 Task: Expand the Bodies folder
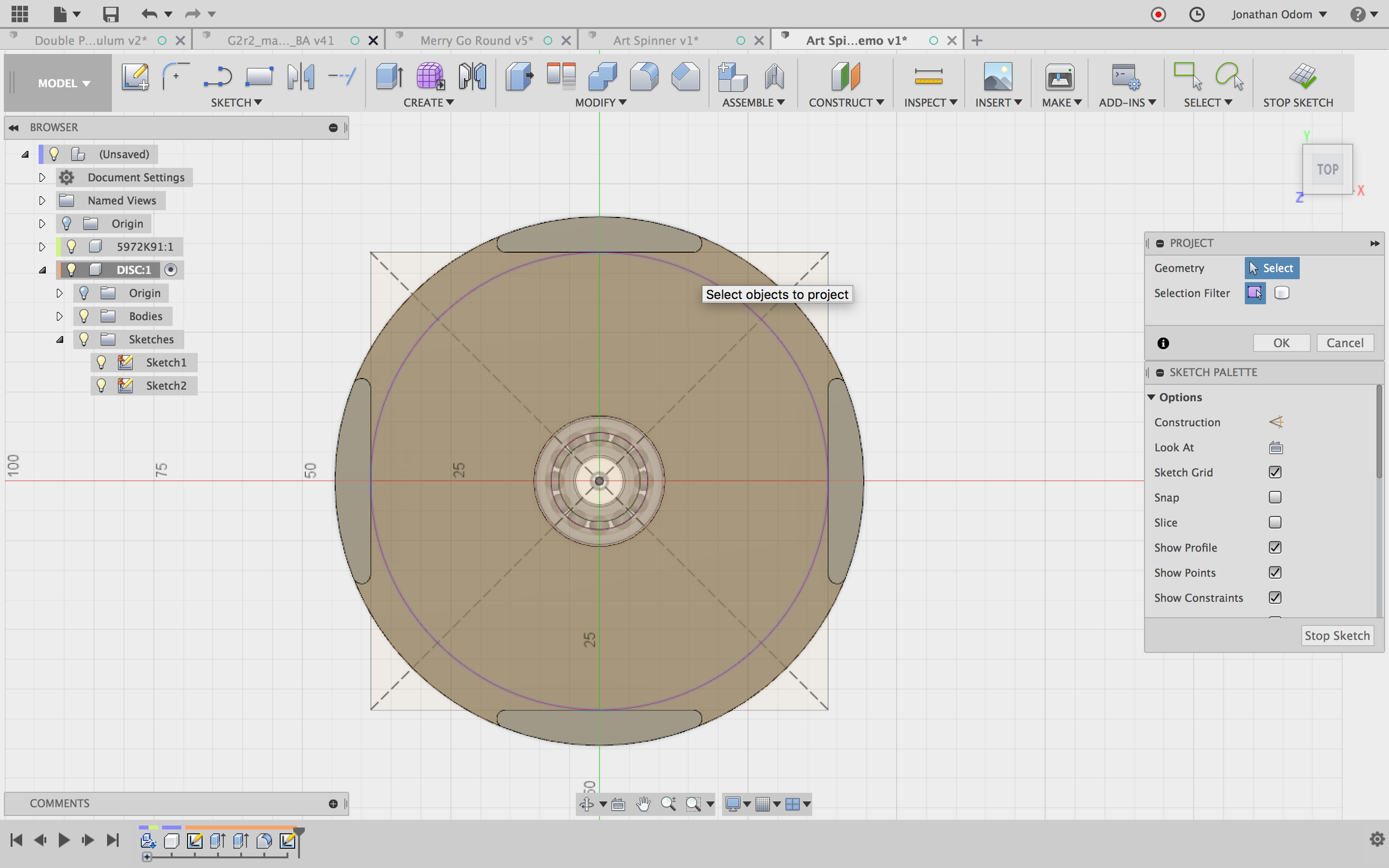(59, 316)
